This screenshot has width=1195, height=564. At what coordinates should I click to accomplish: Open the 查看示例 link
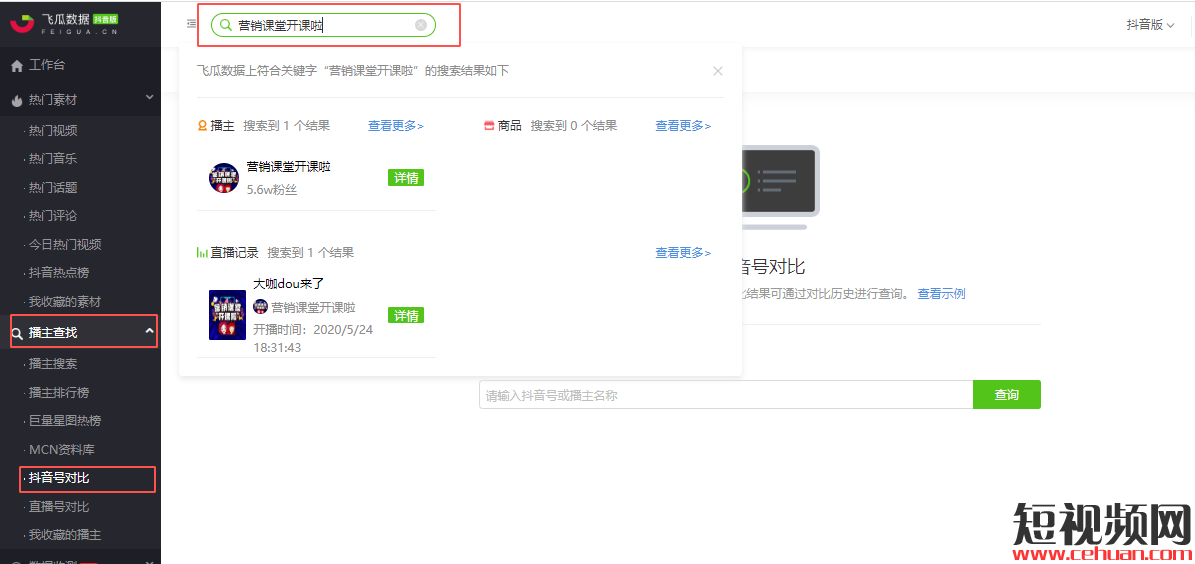click(941, 294)
